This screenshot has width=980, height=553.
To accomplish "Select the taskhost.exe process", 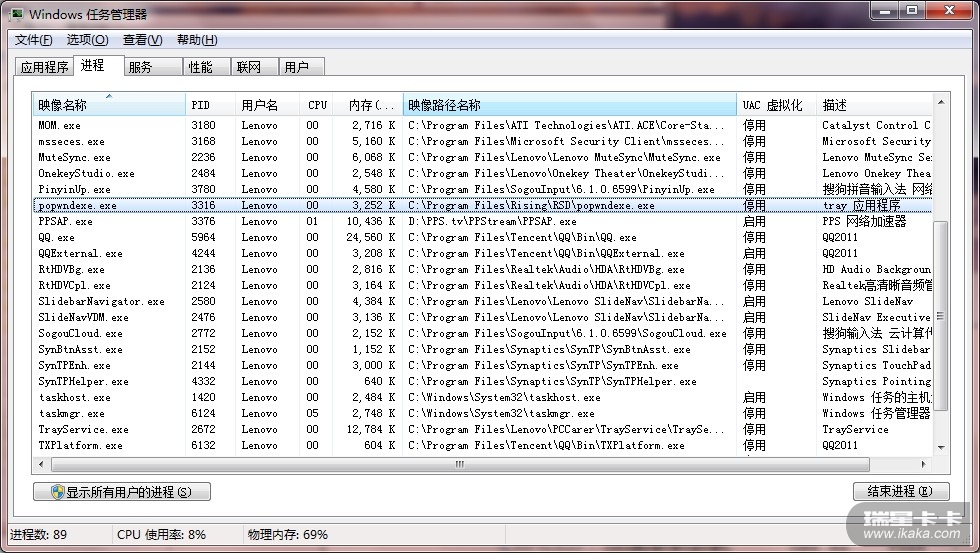I will (x=482, y=397).
